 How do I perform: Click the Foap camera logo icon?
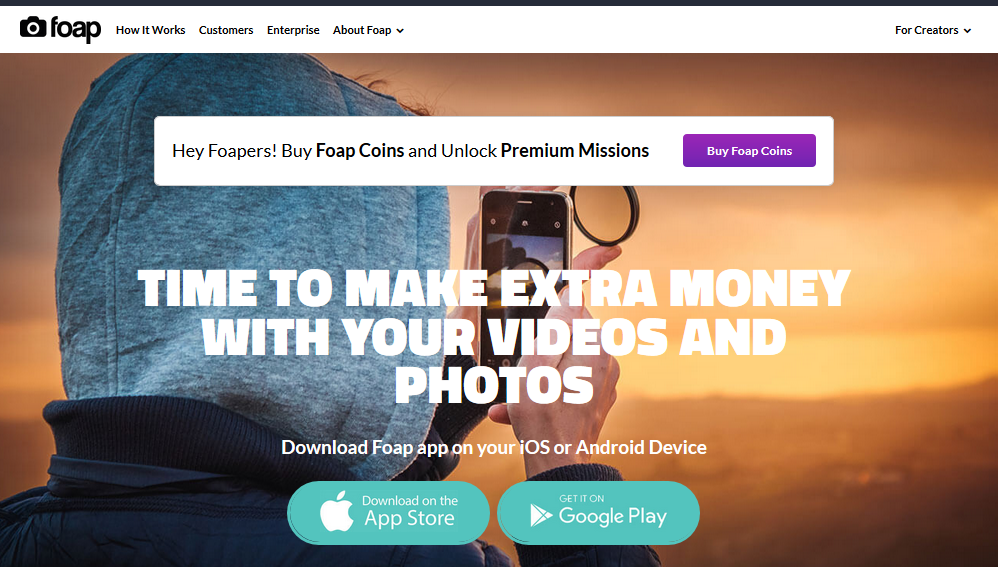[33, 27]
